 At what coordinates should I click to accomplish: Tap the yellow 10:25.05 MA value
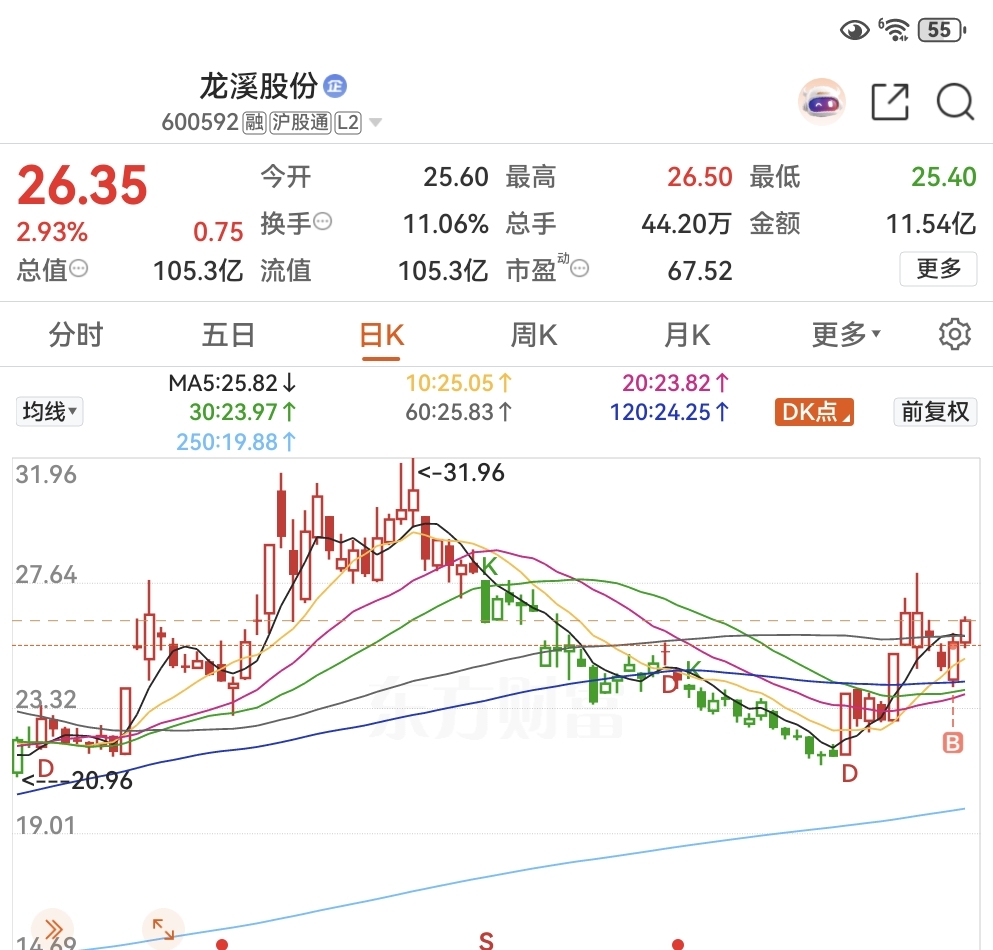point(459,383)
